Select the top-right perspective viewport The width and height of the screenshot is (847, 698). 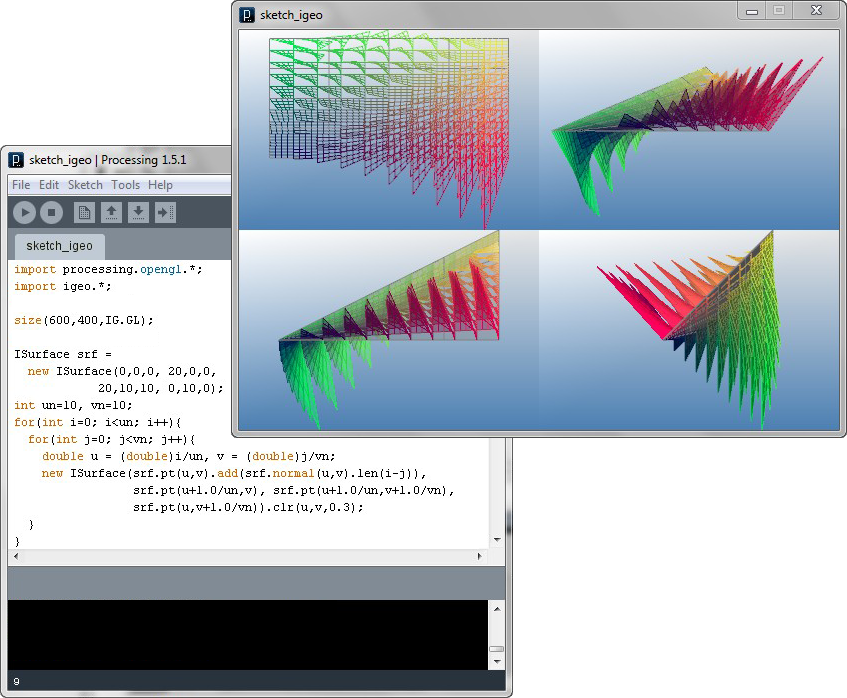click(688, 130)
